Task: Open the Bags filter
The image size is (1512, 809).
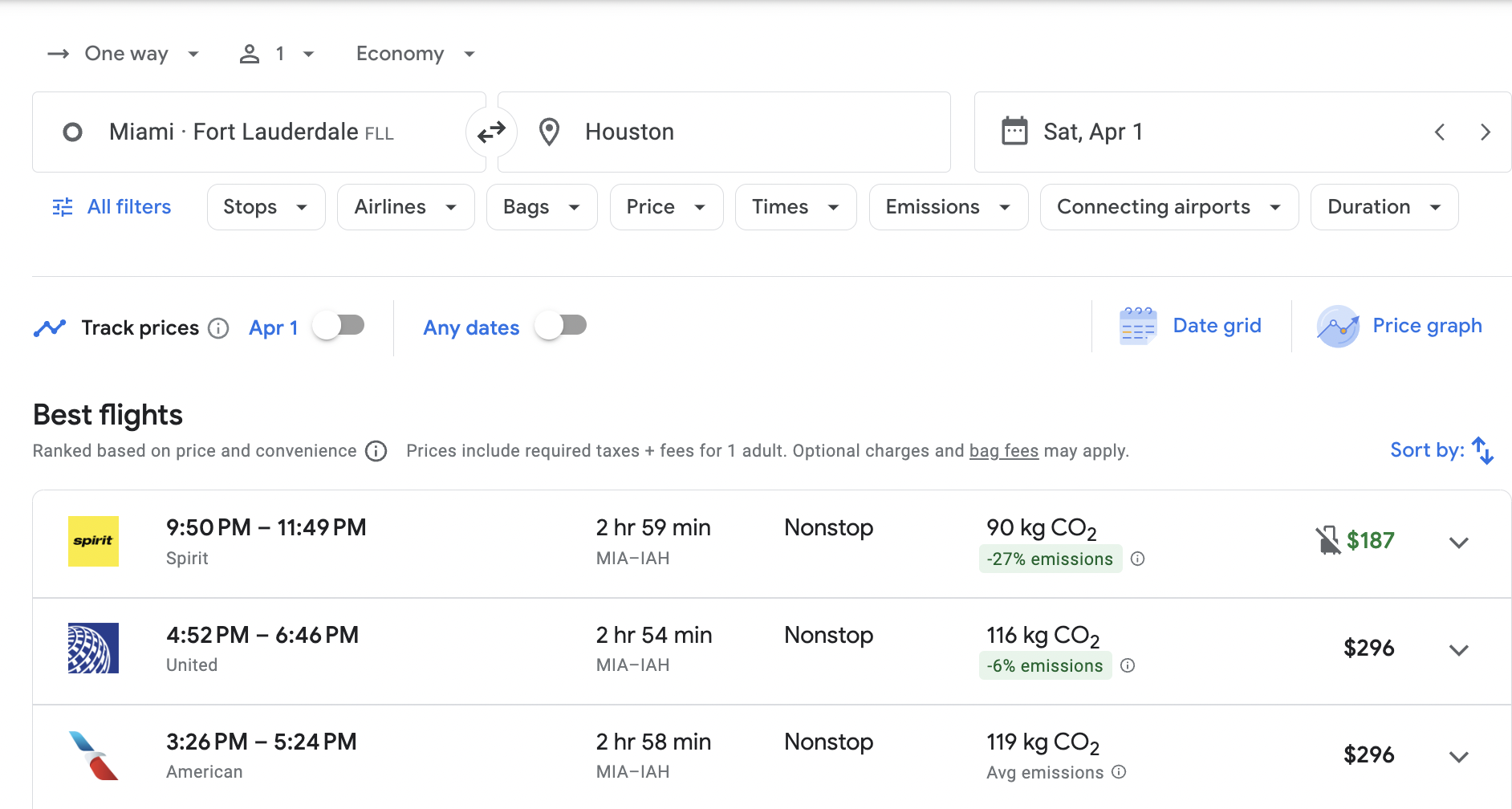Action: [x=542, y=207]
